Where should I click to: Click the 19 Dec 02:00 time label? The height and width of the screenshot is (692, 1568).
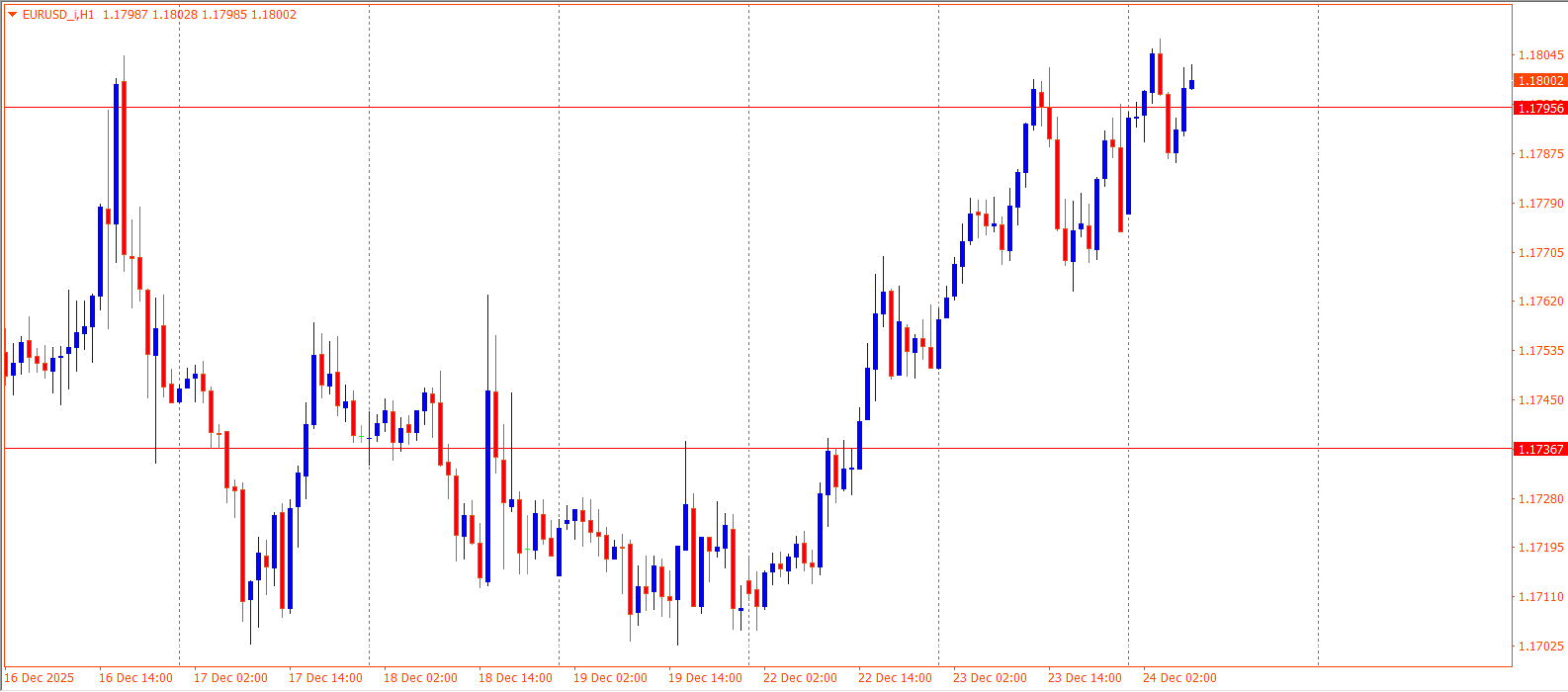[x=610, y=678]
